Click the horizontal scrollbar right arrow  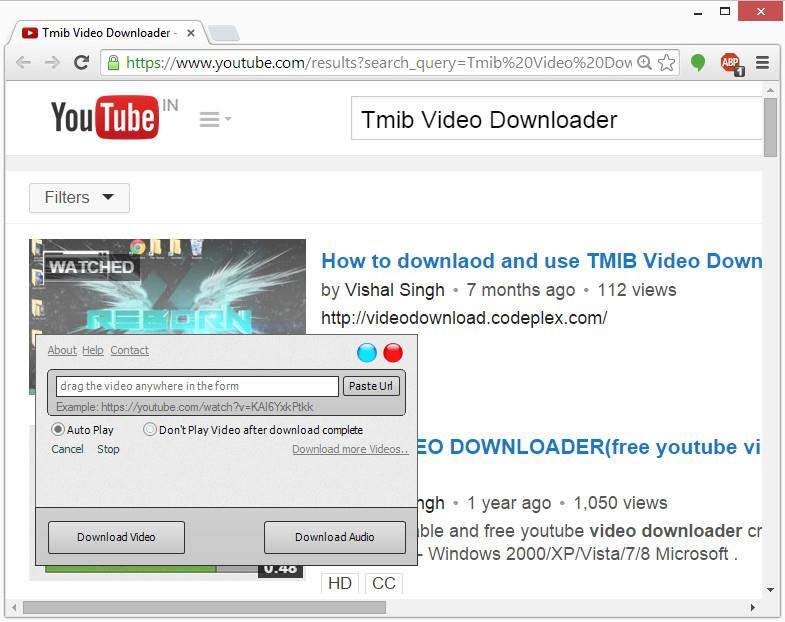pyautogui.click(x=752, y=607)
